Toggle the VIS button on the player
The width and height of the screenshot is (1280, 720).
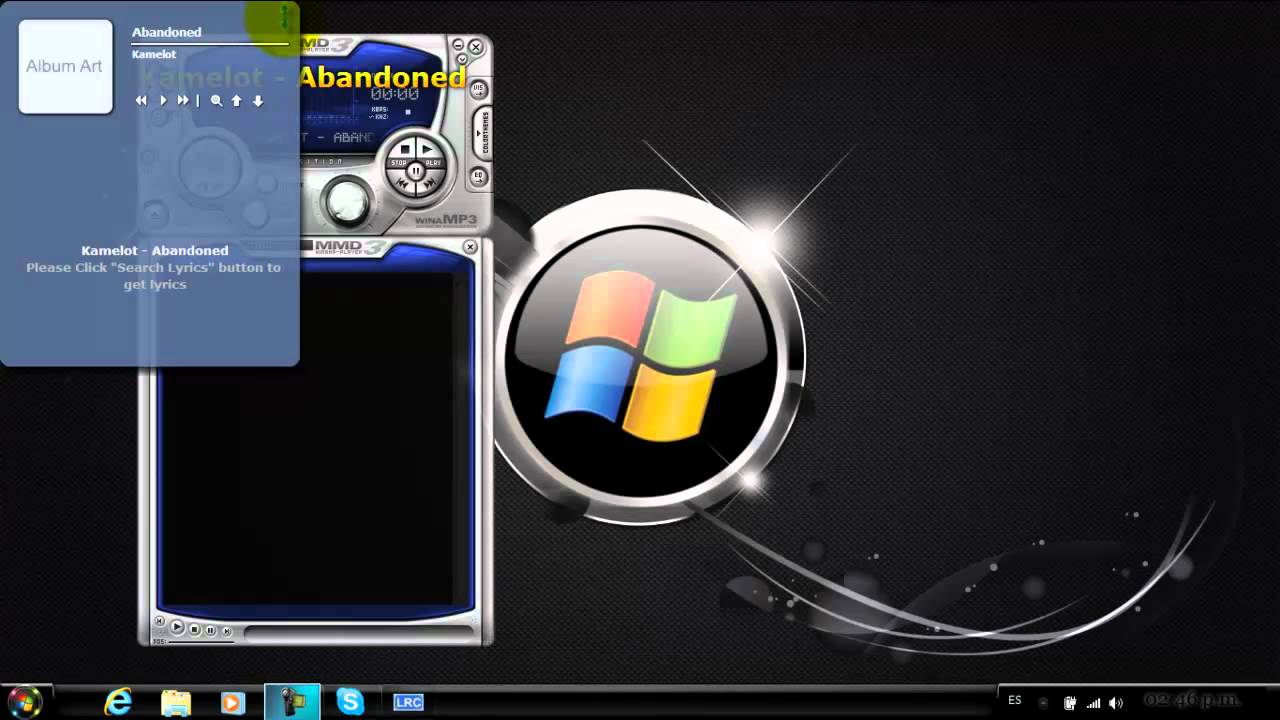click(x=478, y=89)
